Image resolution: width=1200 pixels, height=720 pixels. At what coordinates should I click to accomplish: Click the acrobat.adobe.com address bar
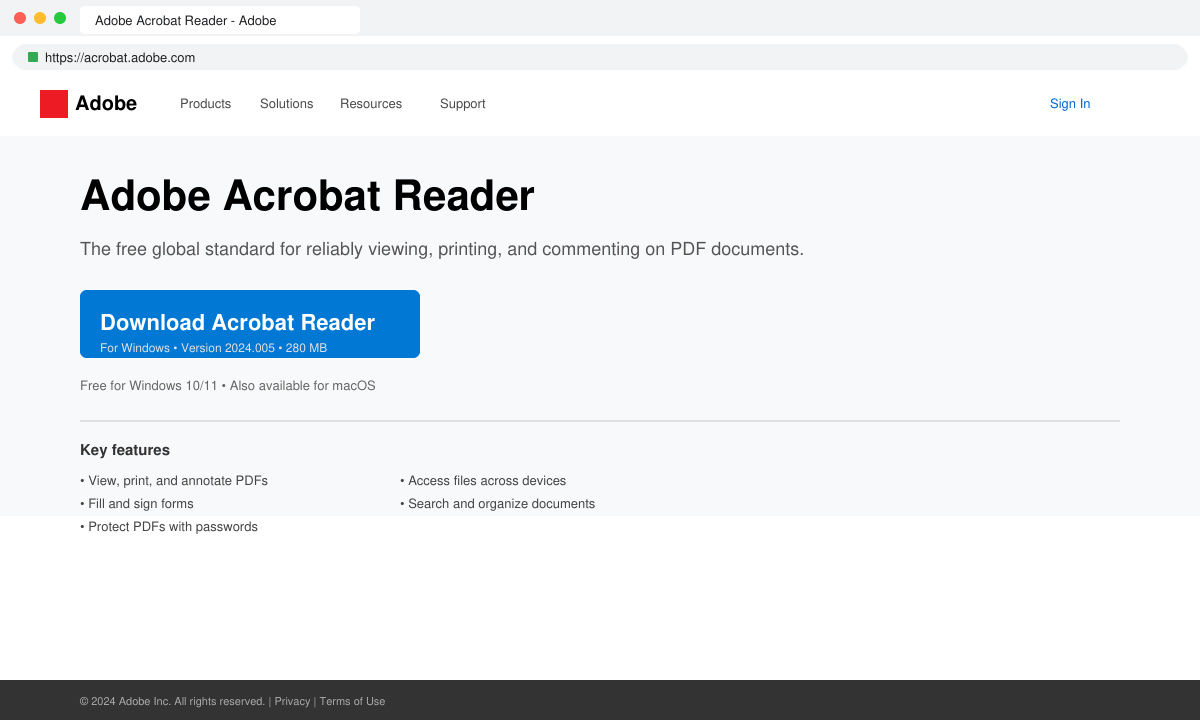600,57
